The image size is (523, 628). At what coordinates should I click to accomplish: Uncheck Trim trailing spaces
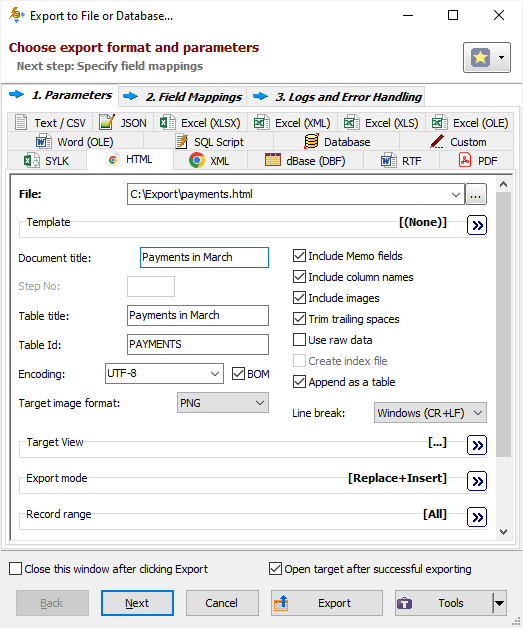[x=299, y=318]
